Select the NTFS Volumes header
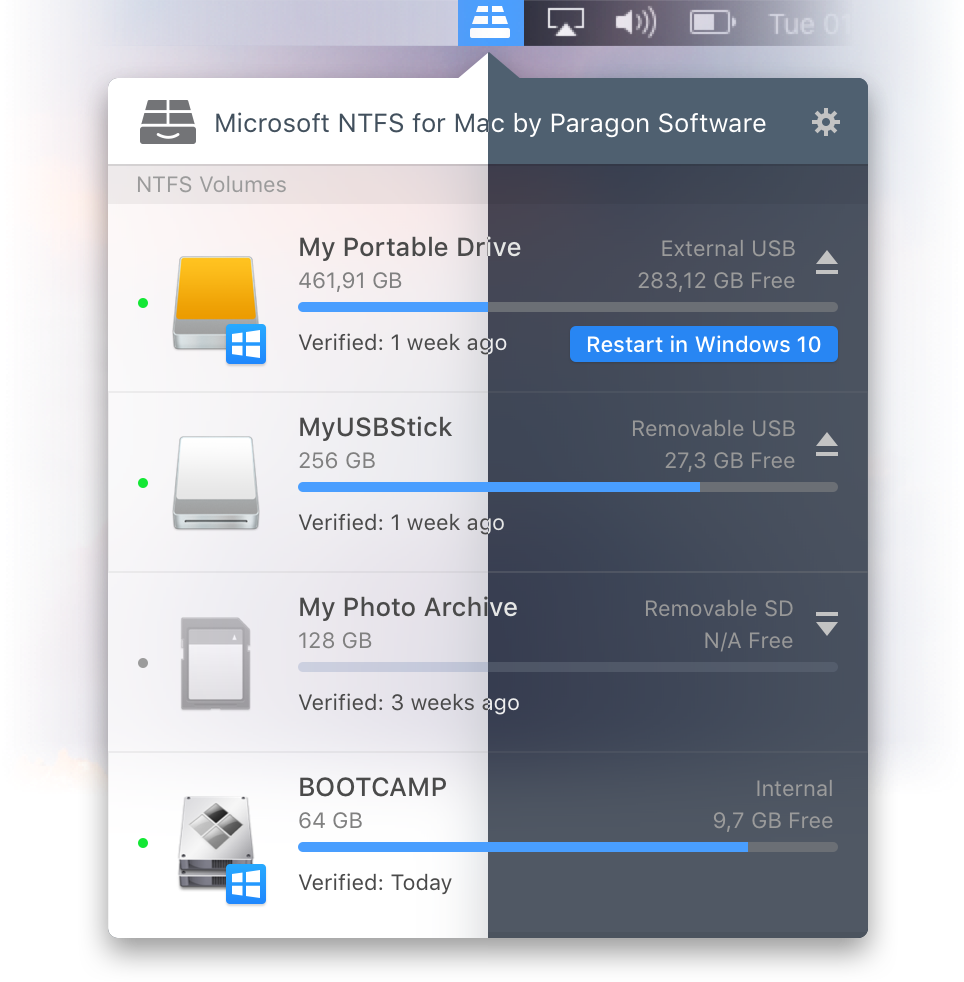Image resolution: width=964 pixels, height=982 pixels. click(211, 184)
